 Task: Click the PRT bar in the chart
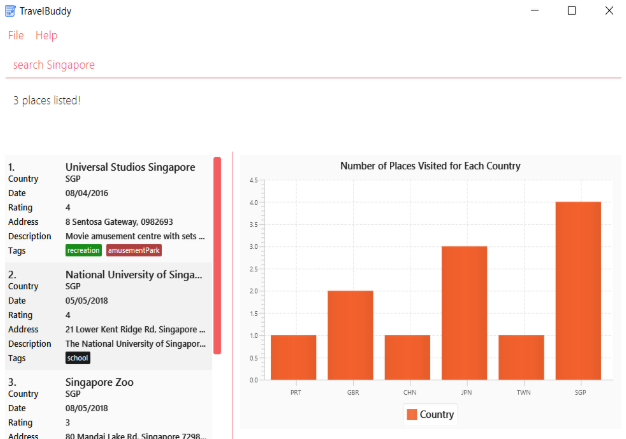tap(293, 358)
